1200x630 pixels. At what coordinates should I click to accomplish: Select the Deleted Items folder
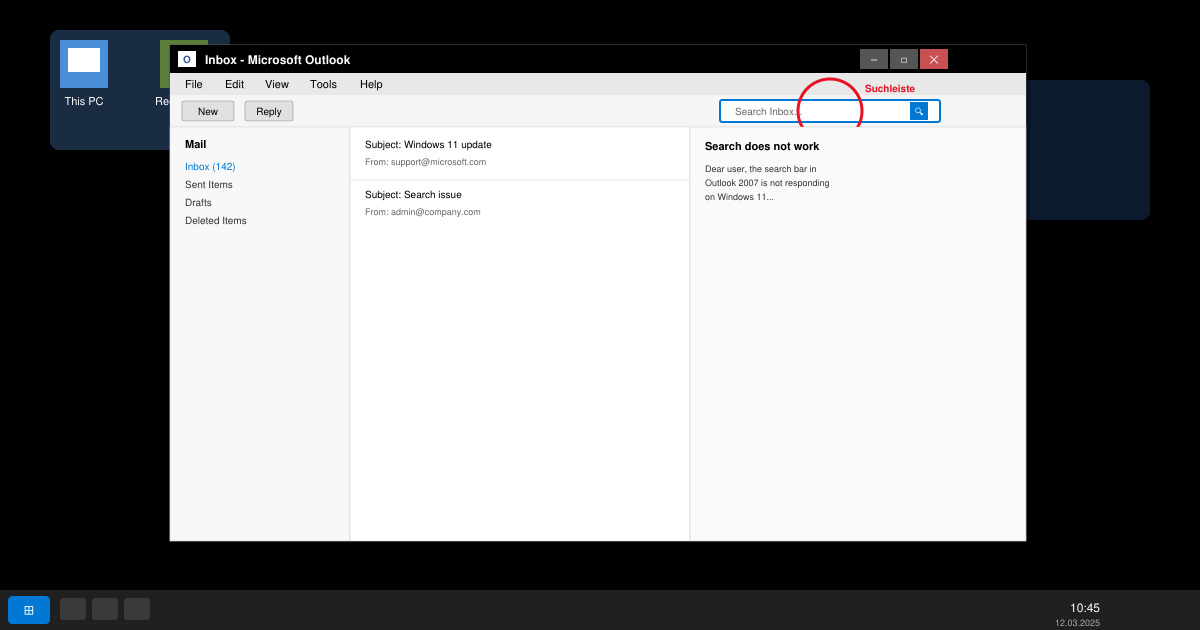coord(216,221)
